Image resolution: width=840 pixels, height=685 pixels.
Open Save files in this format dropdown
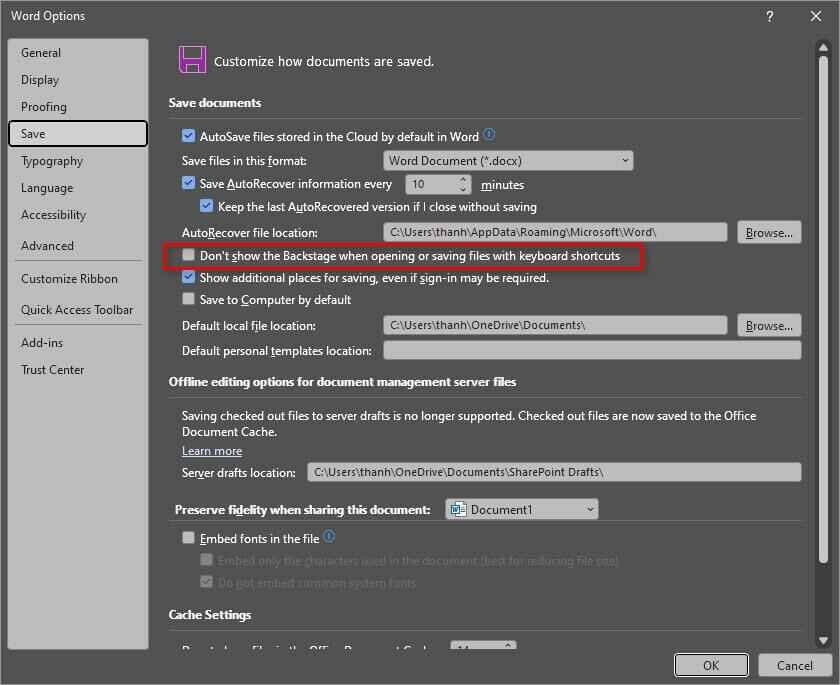point(508,160)
